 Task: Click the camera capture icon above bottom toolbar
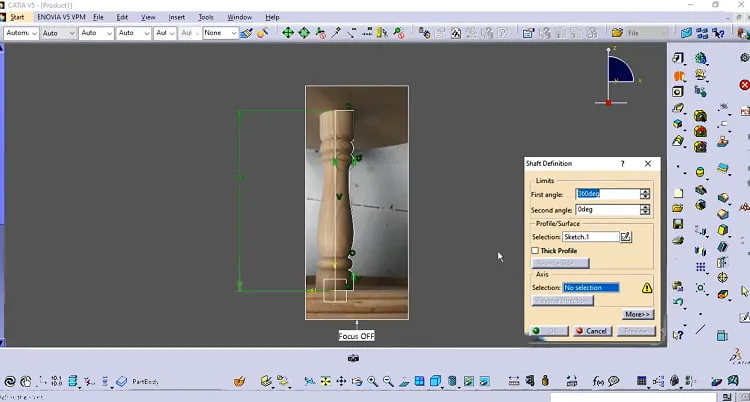(x=353, y=358)
